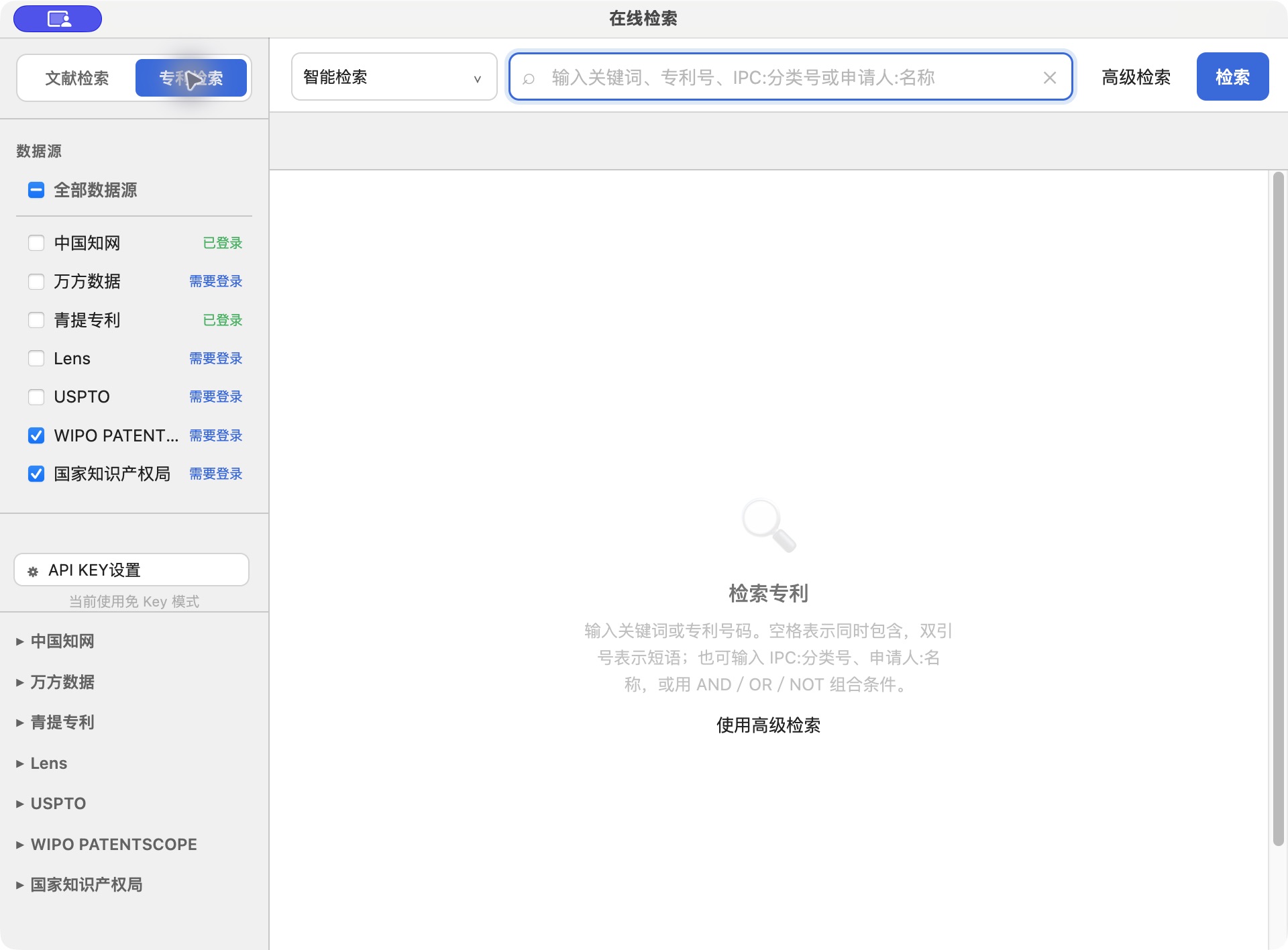1288x950 pixels.
Task: Open the API KEY设置 button
Action: [131, 570]
